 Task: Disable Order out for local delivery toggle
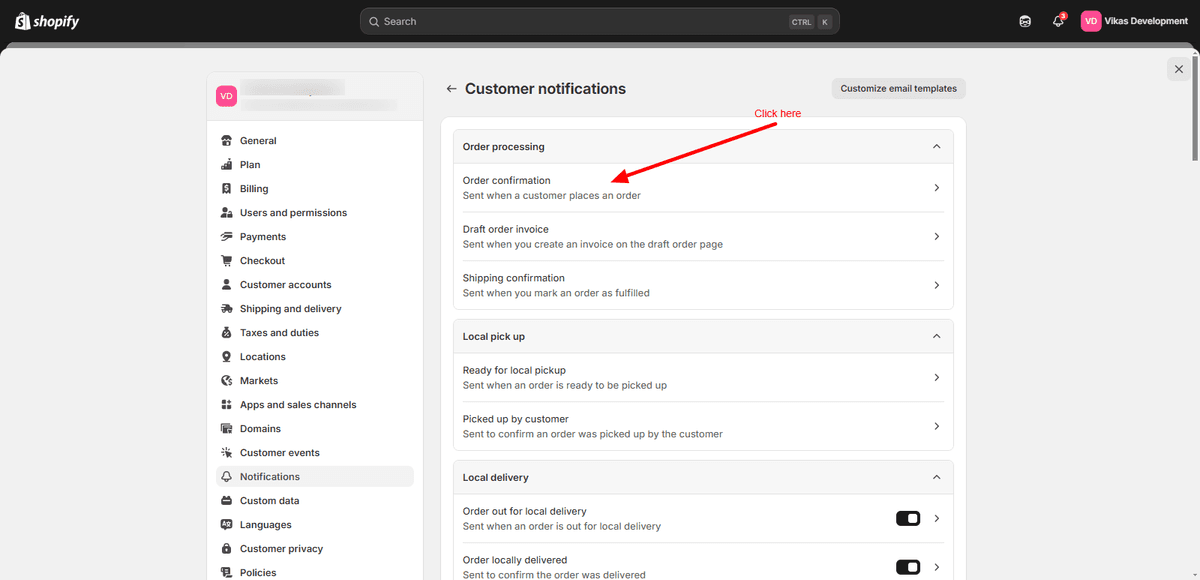908,518
